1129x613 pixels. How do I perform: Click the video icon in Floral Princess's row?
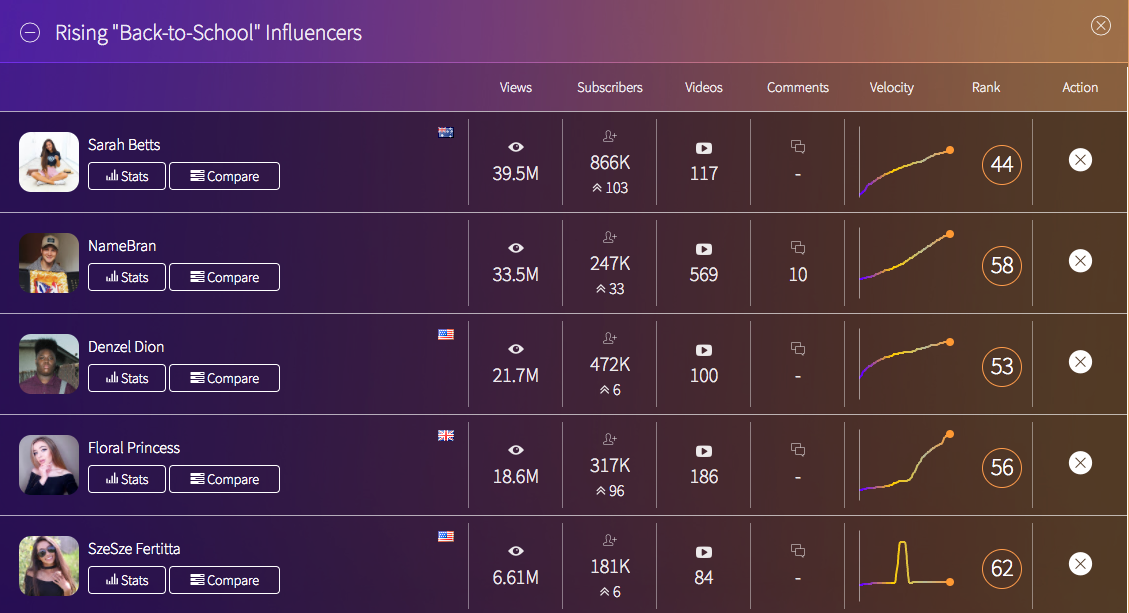(704, 451)
